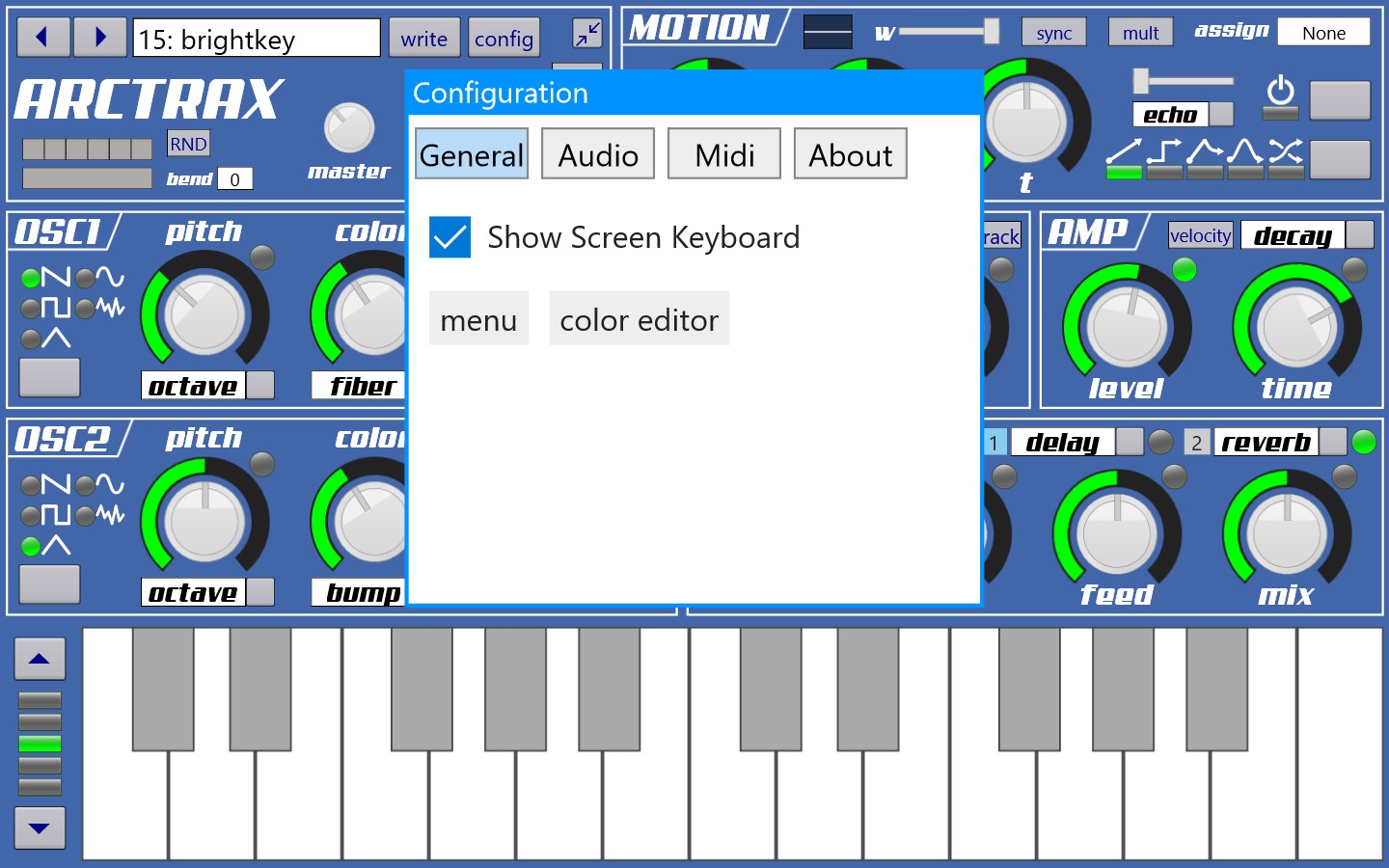Click the window shrink arrows icon
Screen dimensions: 1389x868
(586, 34)
